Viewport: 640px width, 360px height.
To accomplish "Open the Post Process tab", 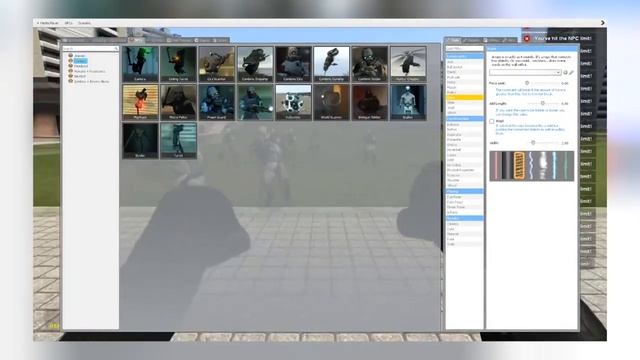I will pos(179,40).
